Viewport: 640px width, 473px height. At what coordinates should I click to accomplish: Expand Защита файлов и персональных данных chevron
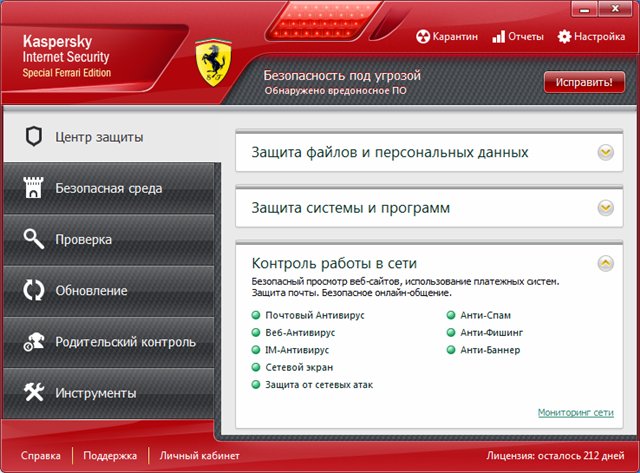point(606,152)
